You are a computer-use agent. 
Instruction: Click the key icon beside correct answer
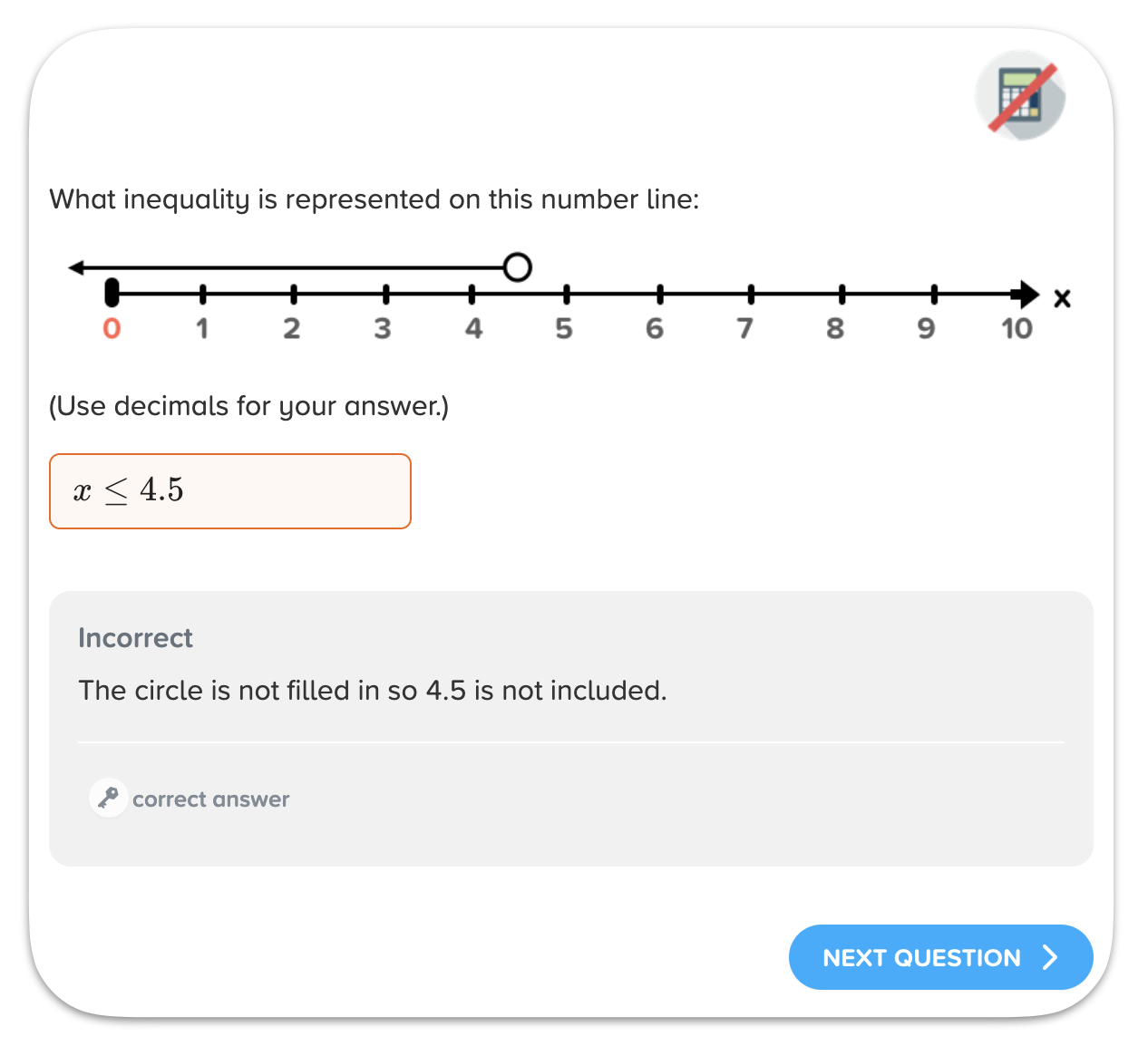pos(108,798)
